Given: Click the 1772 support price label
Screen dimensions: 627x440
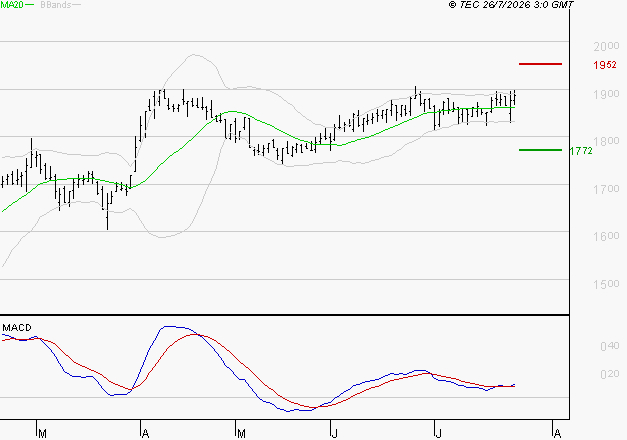Looking at the screenshot, I should click(581, 151).
